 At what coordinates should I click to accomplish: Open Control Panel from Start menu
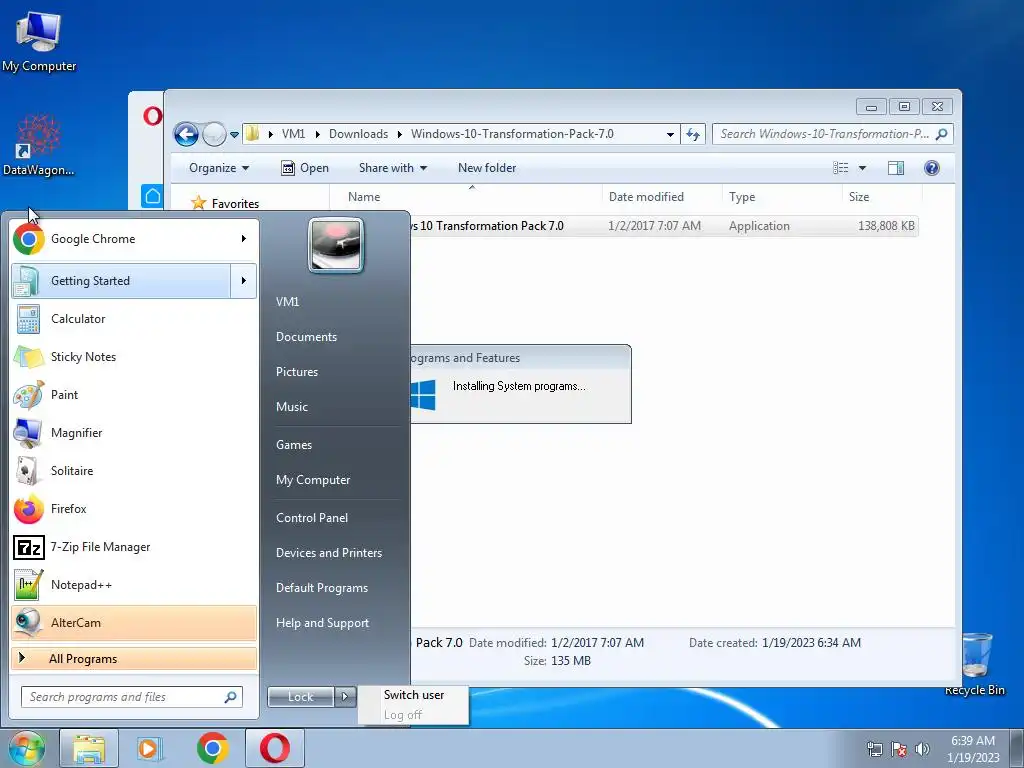tap(312, 518)
